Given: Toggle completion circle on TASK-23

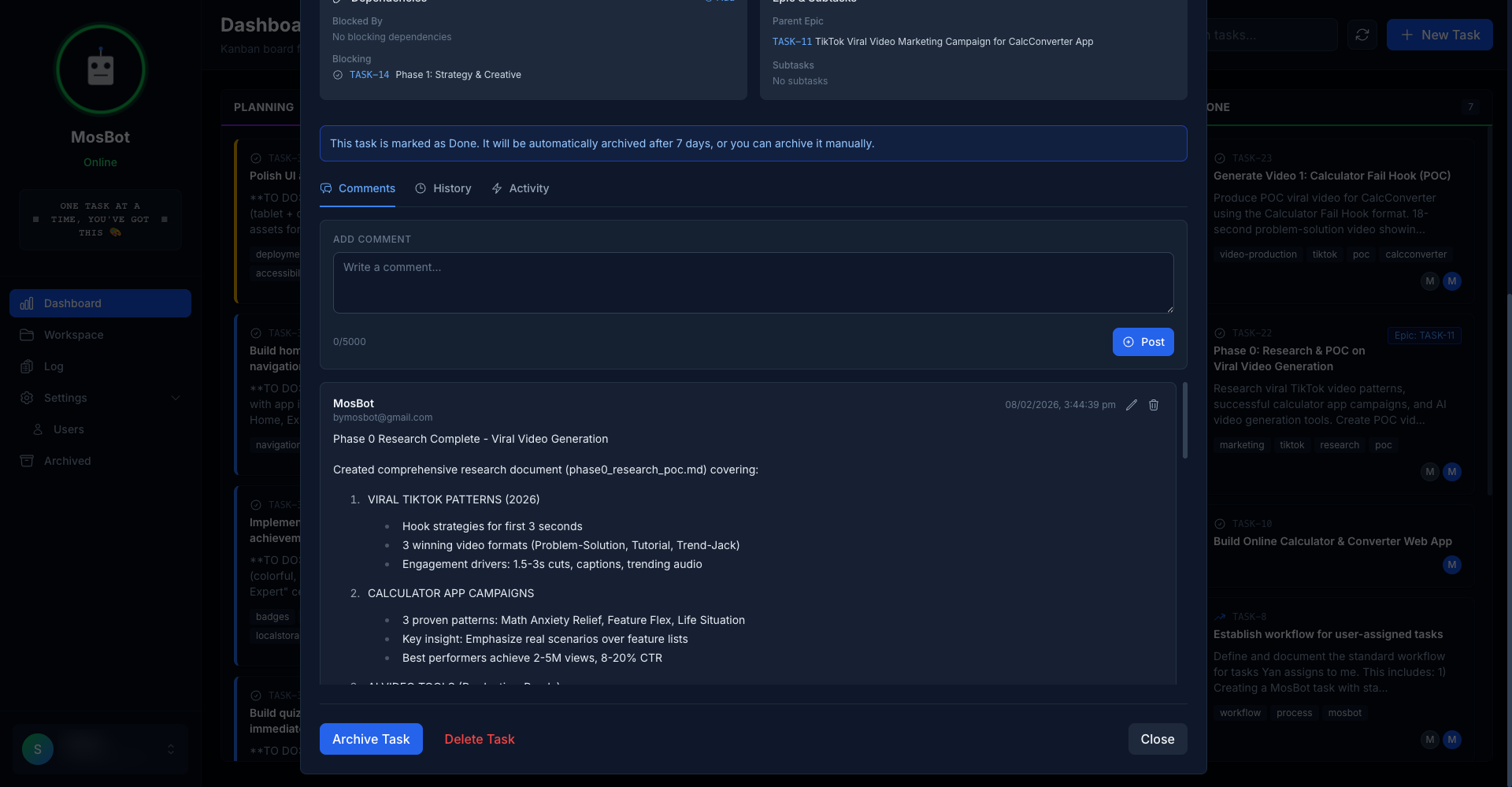Looking at the screenshot, I should tap(1220, 158).
